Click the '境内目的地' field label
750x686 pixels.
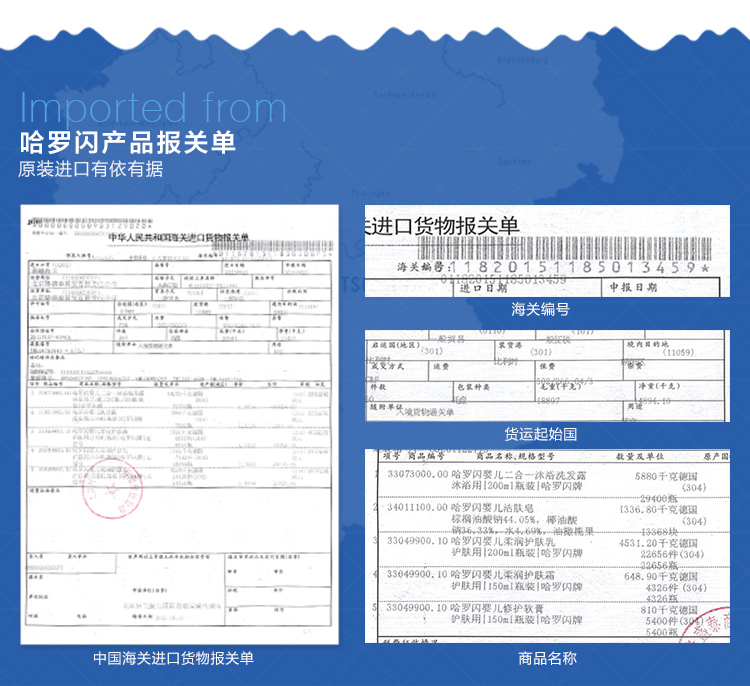pyautogui.click(x=648, y=344)
